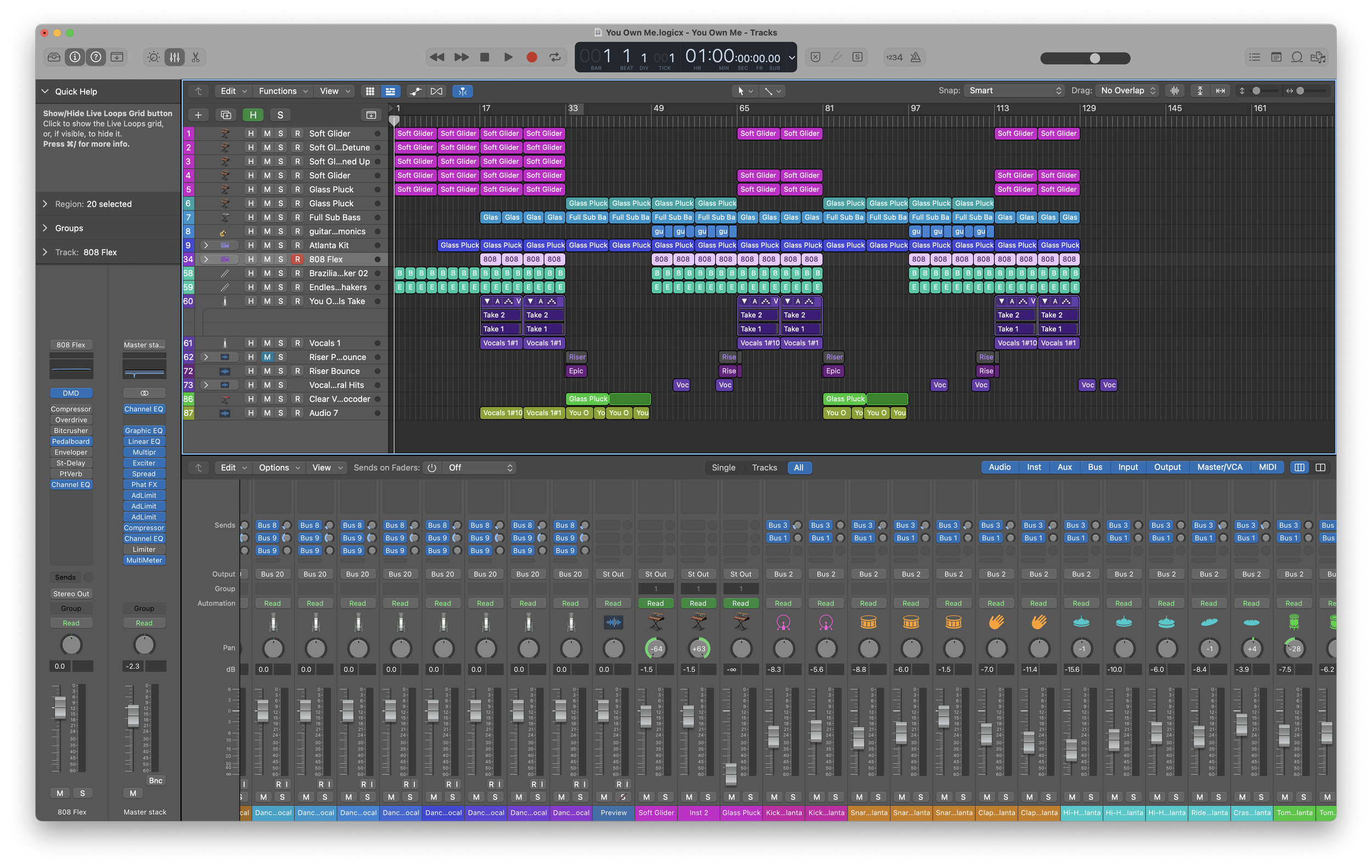Adjust the master volume slider in the toolbar

(1094, 58)
